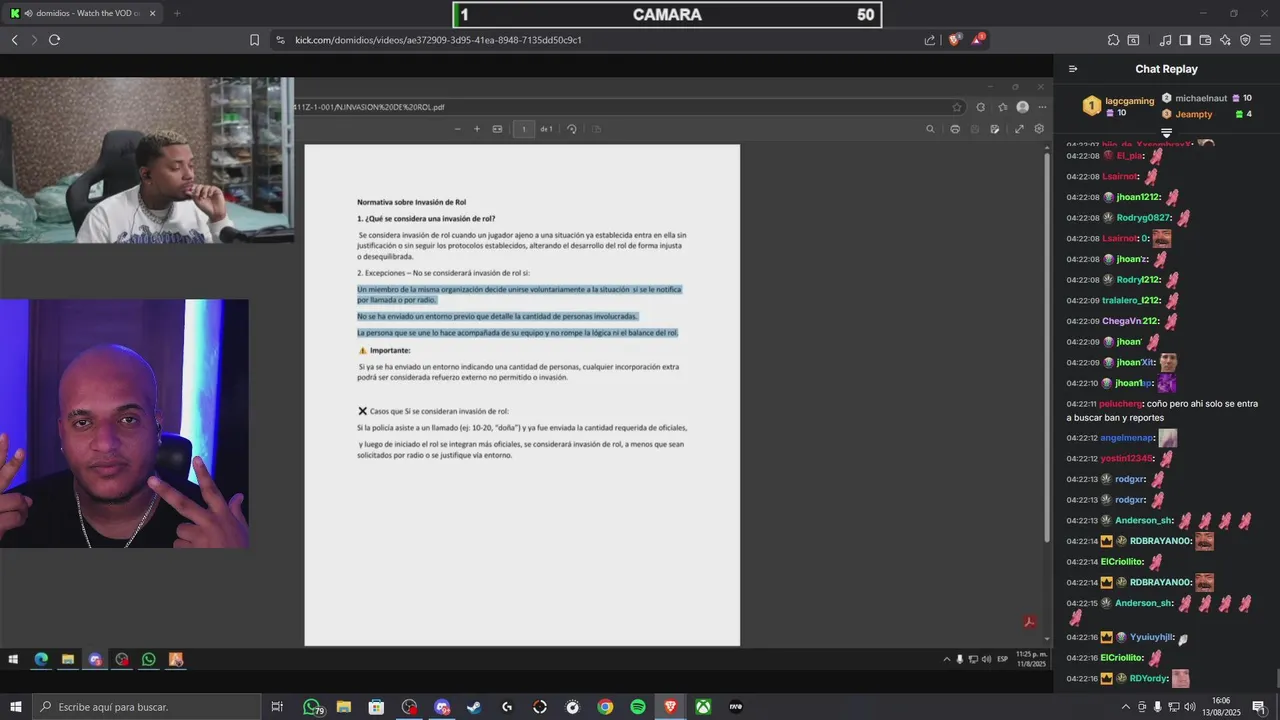Expand the system tray hidden icons chevron
This screenshot has width=1280, height=720.
[1126, 707]
